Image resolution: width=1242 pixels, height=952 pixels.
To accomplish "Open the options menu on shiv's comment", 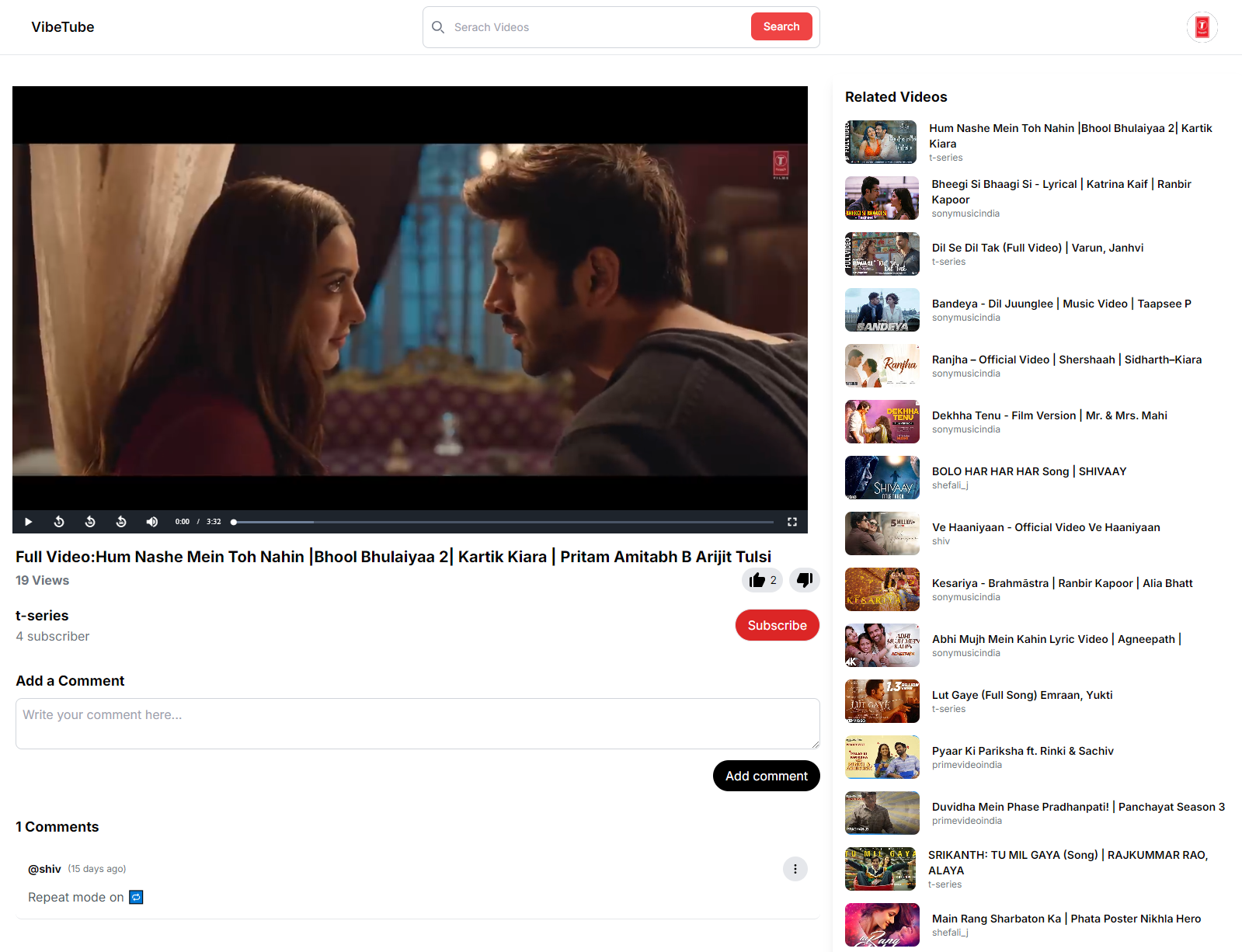I will tap(795, 869).
